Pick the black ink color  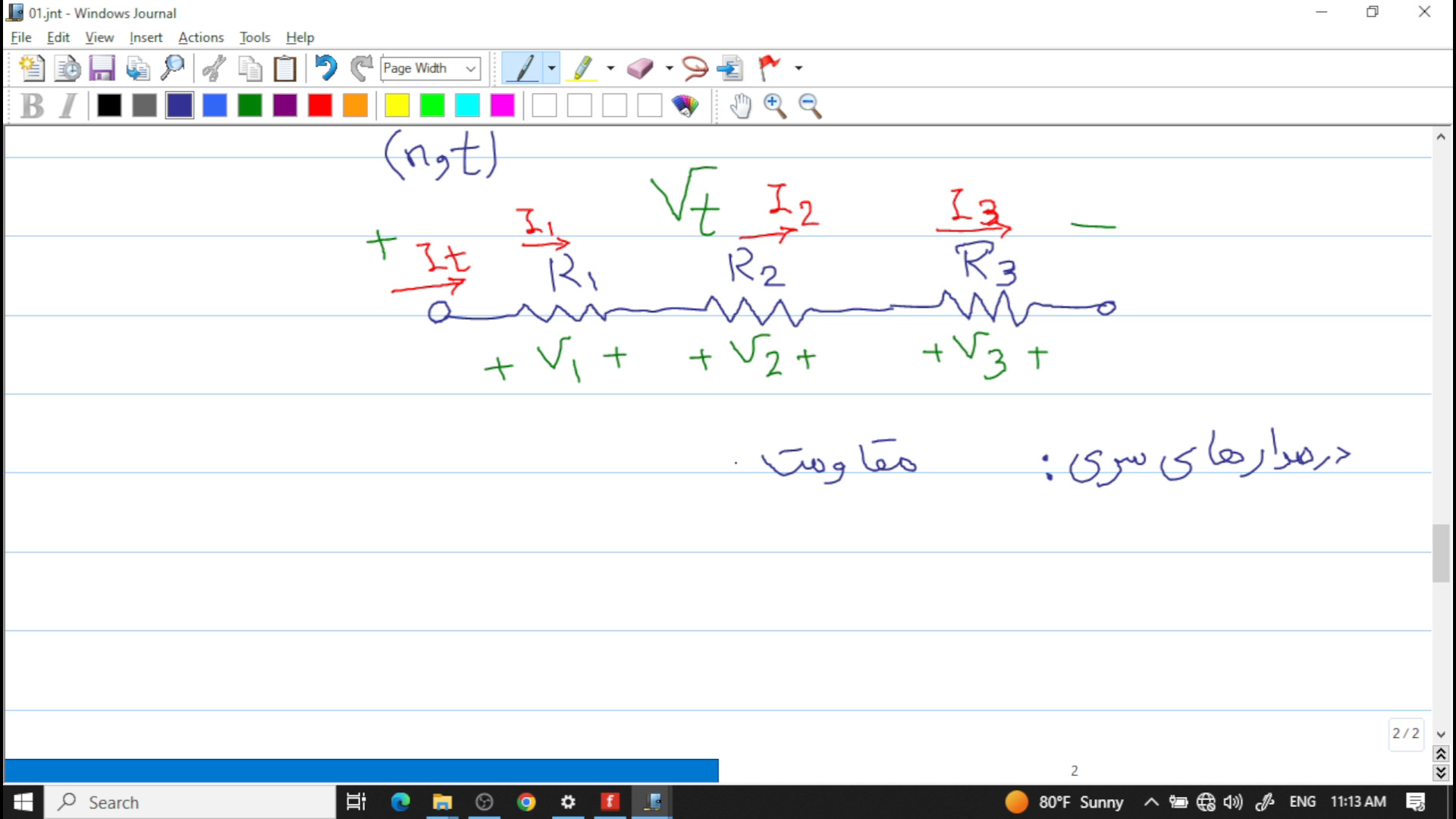coord(109,105)
